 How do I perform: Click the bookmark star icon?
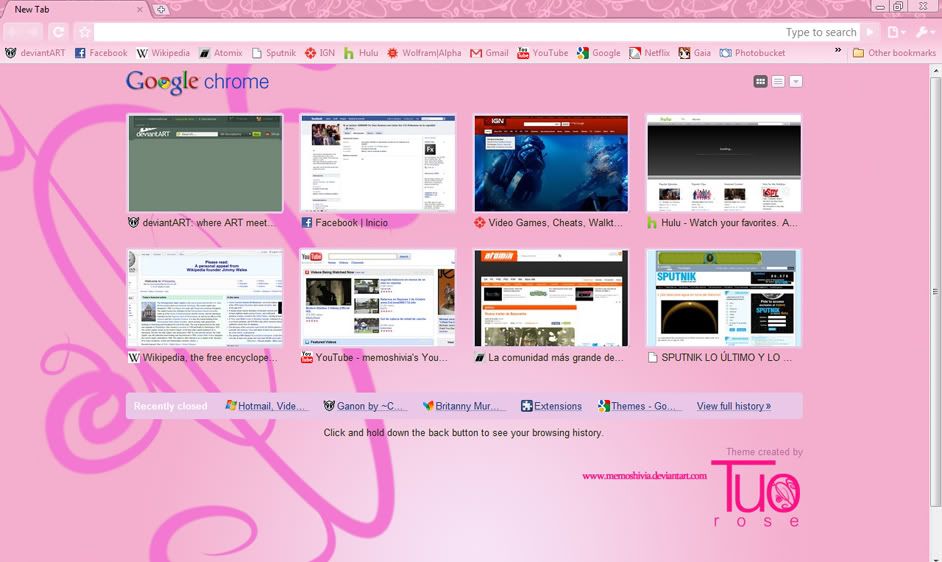(84, 32)
